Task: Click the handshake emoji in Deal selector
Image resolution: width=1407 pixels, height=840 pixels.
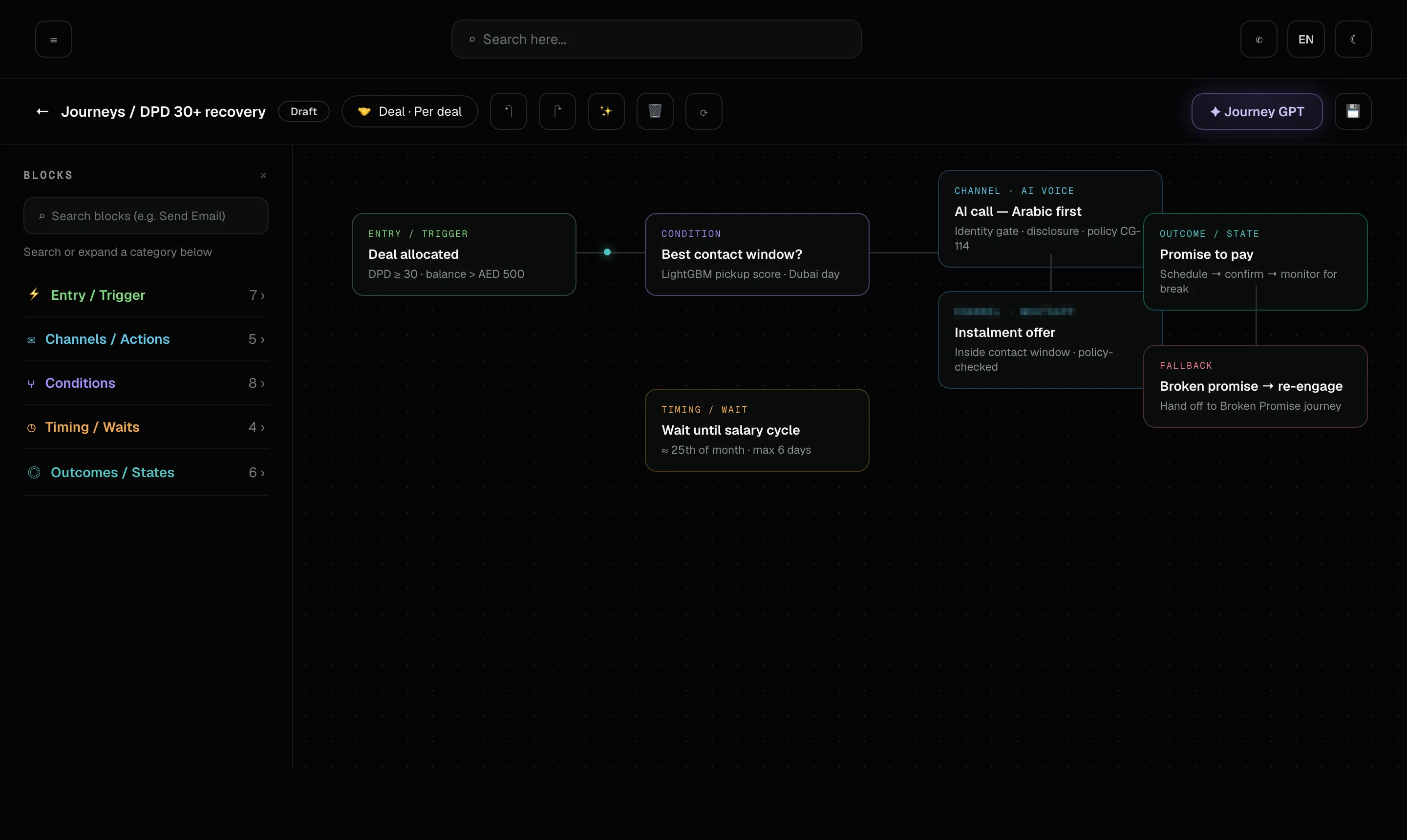Action: [364, 111]
